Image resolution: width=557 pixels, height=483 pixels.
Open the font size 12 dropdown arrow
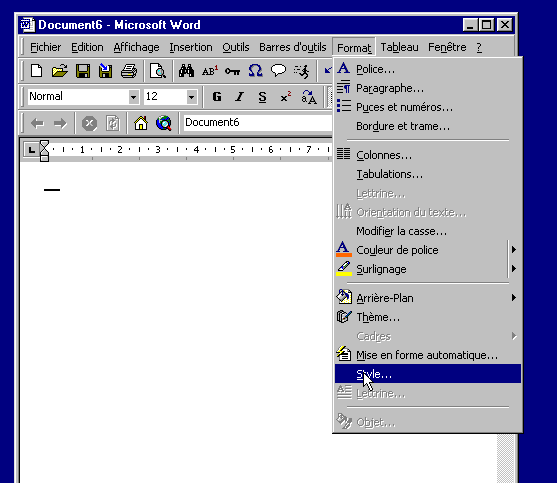(x=191, y=97)
